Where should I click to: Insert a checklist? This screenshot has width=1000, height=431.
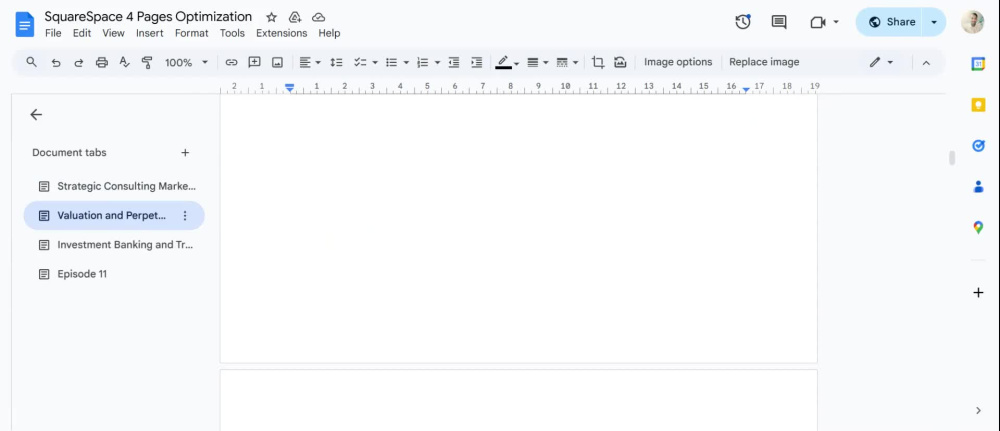coord(360,62)
